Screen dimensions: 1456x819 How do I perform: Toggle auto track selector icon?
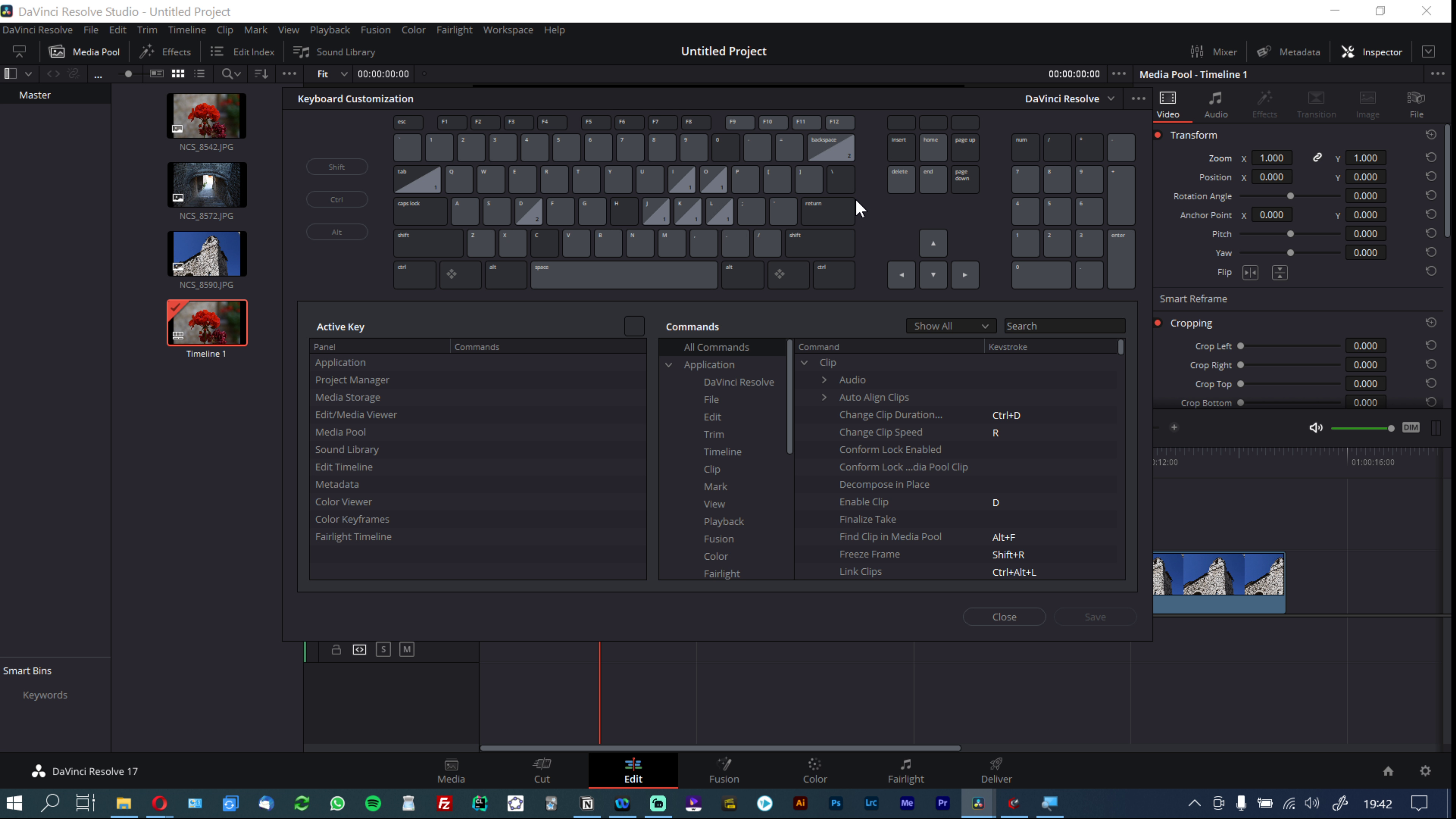tap(359, 650)
